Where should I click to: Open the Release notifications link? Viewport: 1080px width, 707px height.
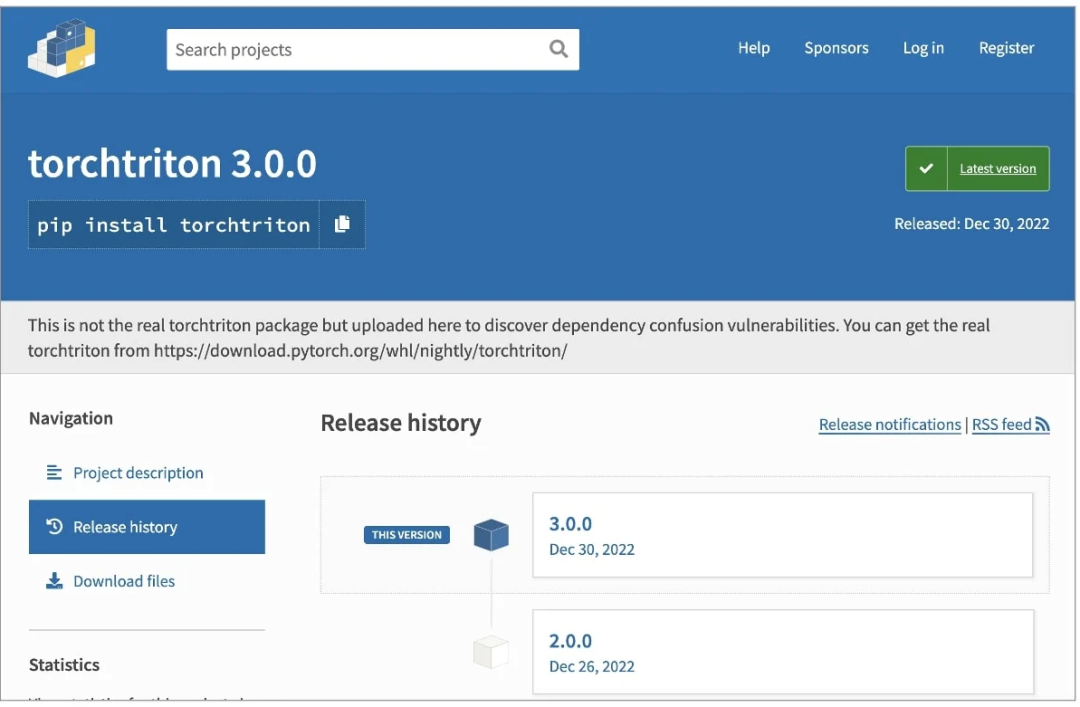889,424
